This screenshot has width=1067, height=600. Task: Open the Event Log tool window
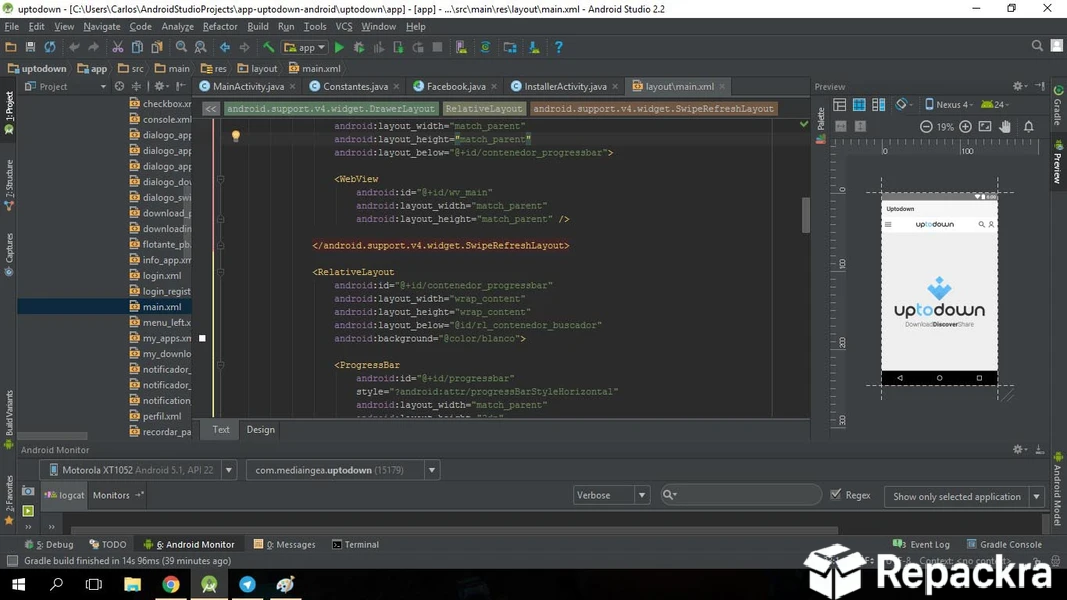921,544
